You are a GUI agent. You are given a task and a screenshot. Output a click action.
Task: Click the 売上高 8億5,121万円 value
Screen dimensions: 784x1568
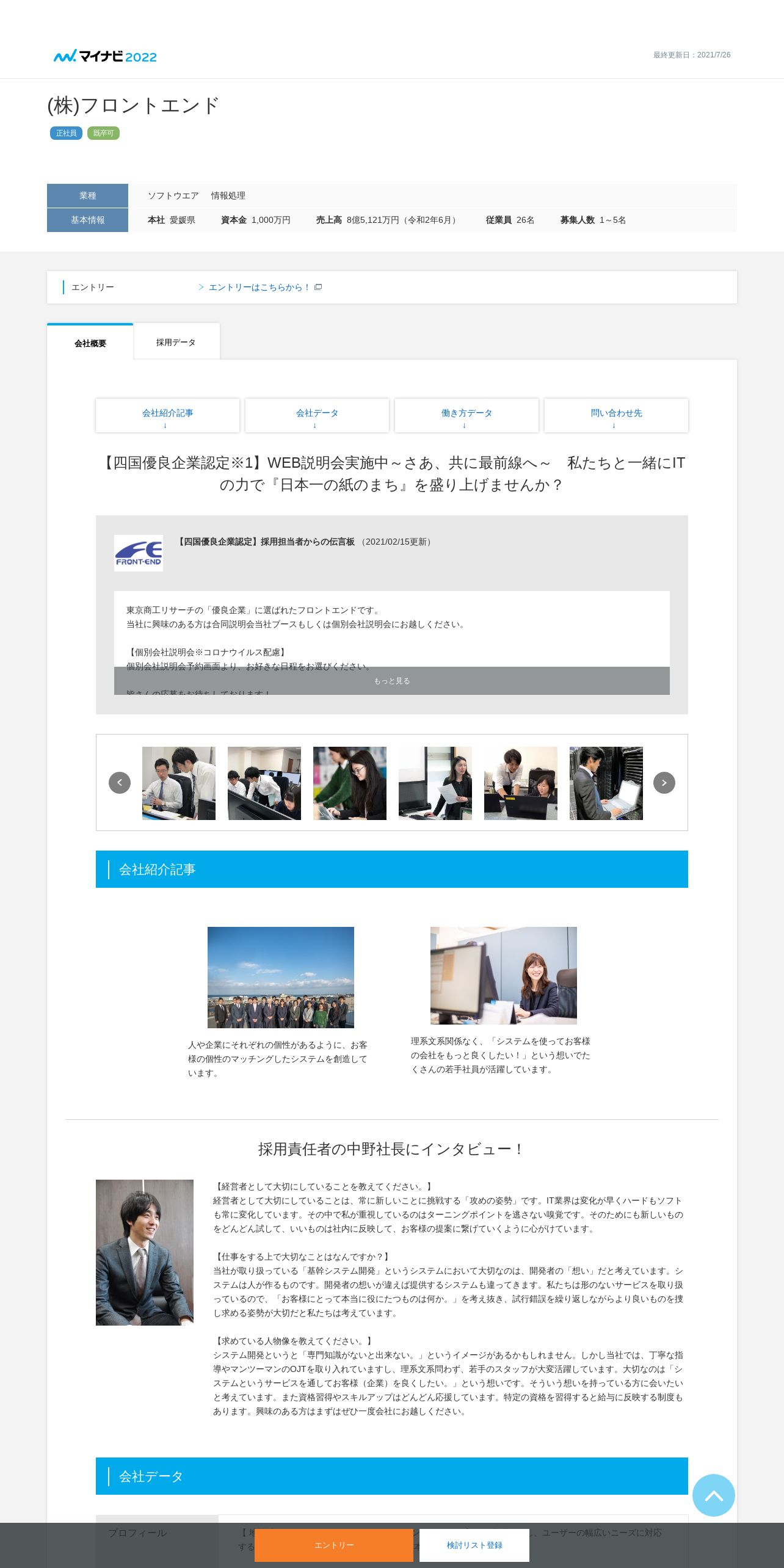387,220
